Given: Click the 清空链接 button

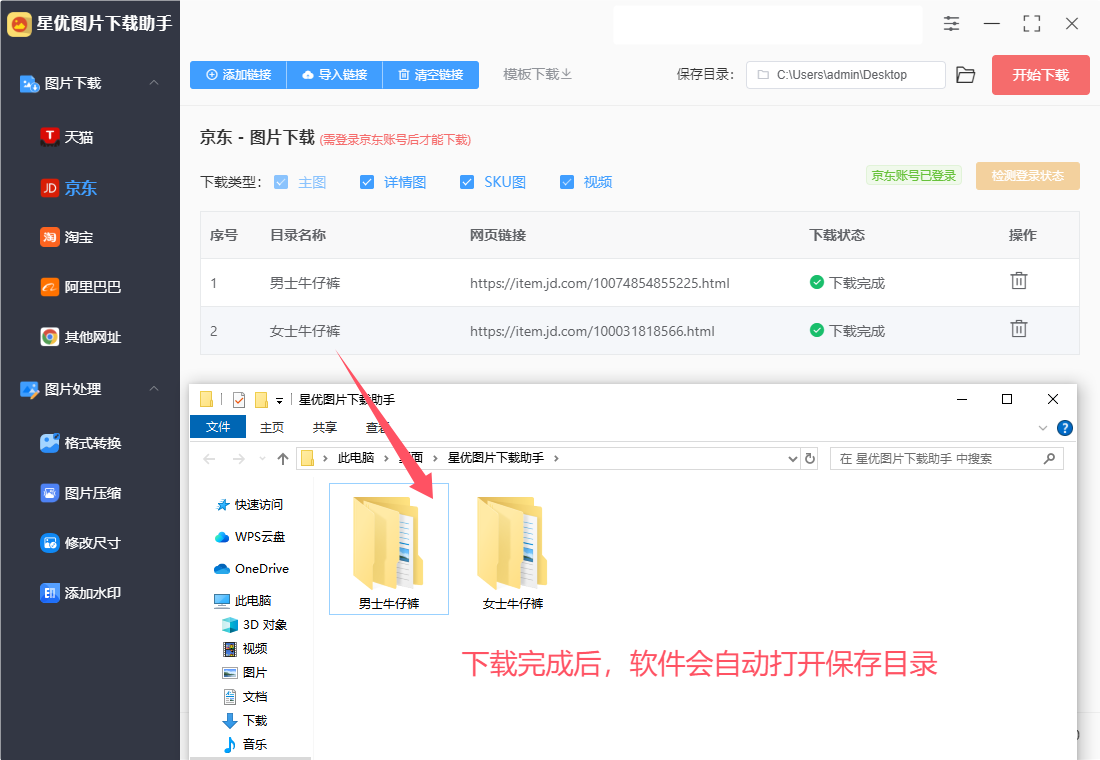Looking at the screenshot, I should click(431, 75).
